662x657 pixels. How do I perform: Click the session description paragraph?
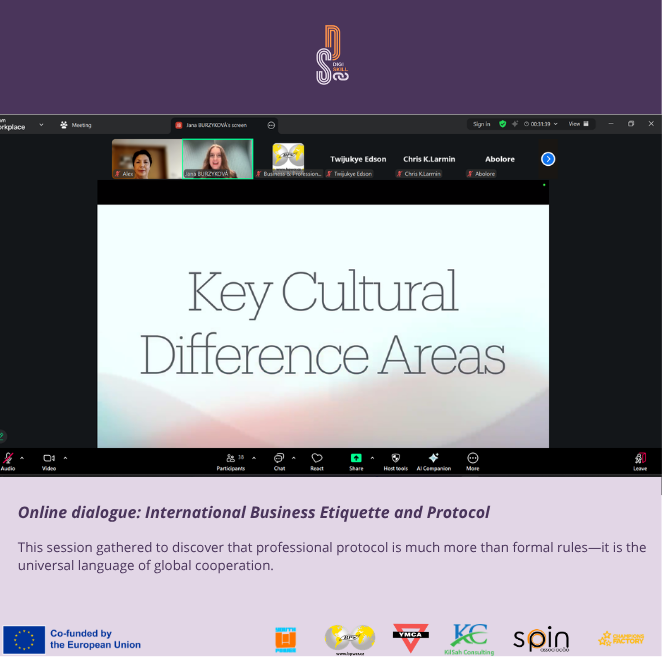(x=332, y=556)
